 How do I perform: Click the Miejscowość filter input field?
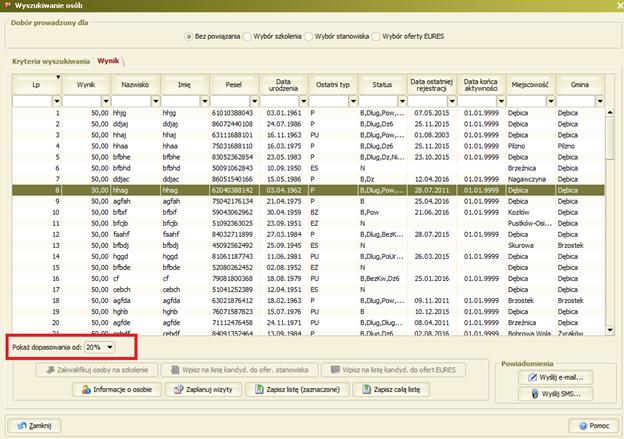point(526,101)
